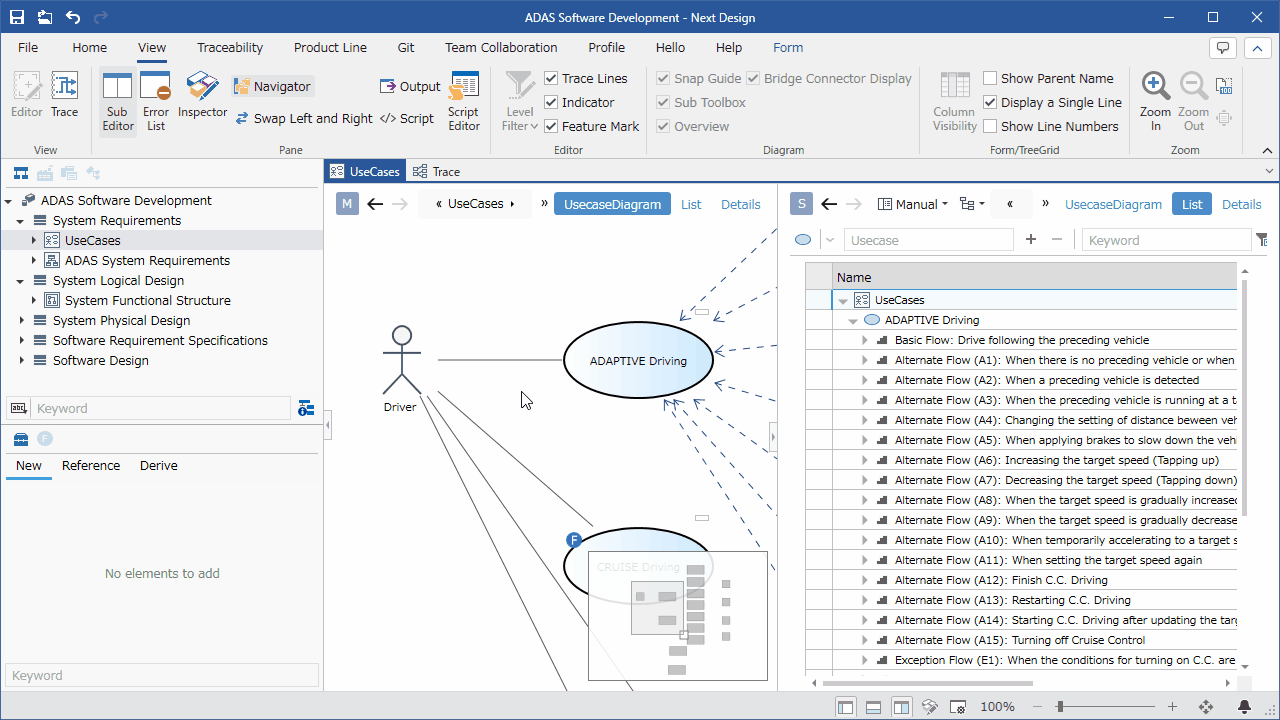Enable Show Line Numbers checkbox
Screen dimensions: 1280x720
(990, 126)
